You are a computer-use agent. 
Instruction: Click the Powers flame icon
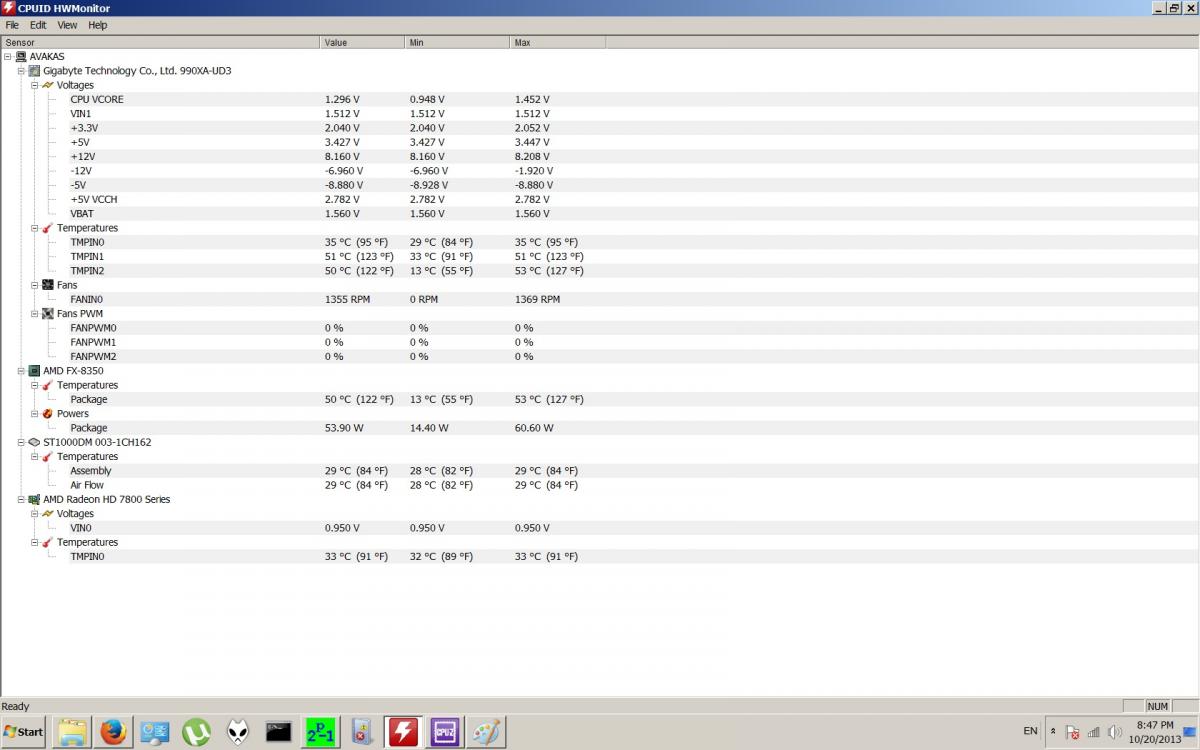point(47,413)
